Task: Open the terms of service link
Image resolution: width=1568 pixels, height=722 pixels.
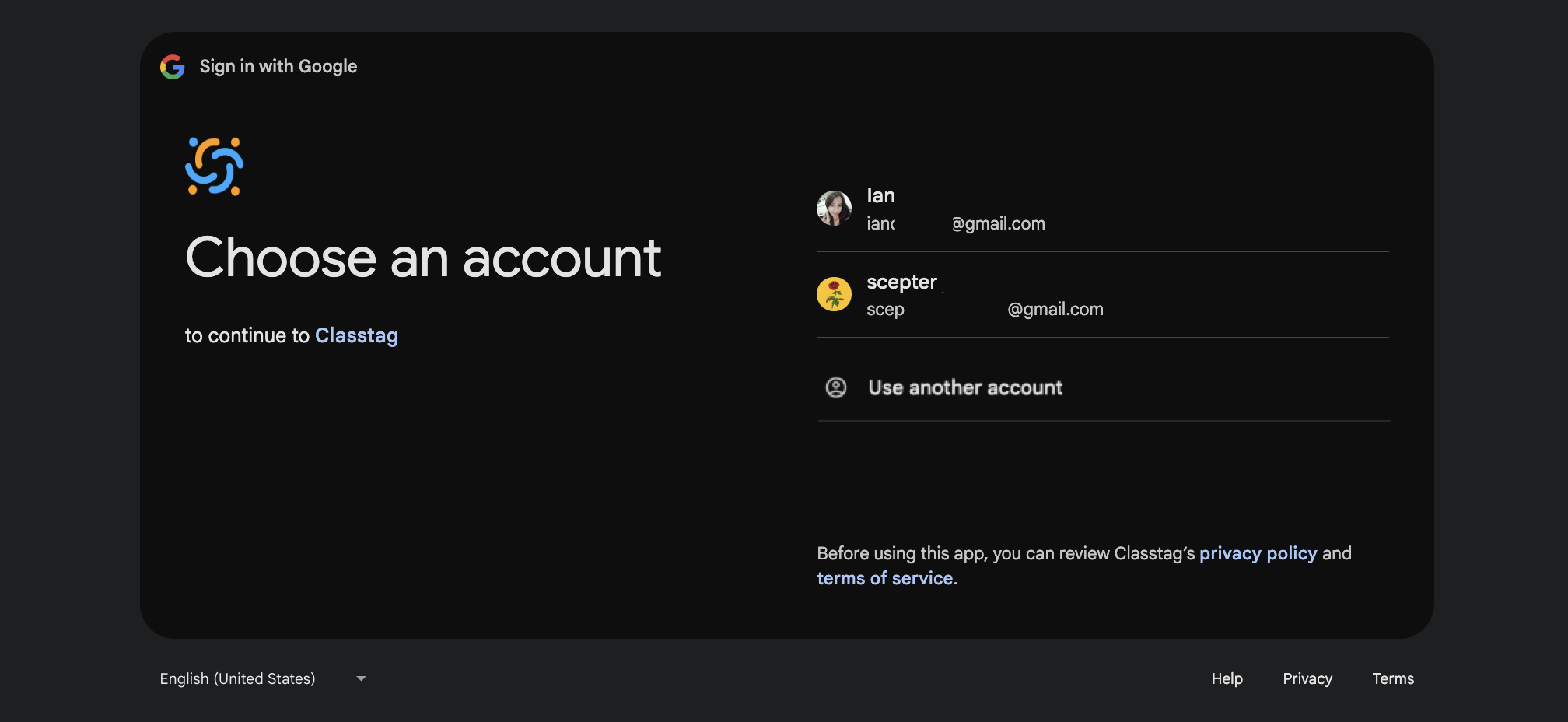Action: [884, 578]
